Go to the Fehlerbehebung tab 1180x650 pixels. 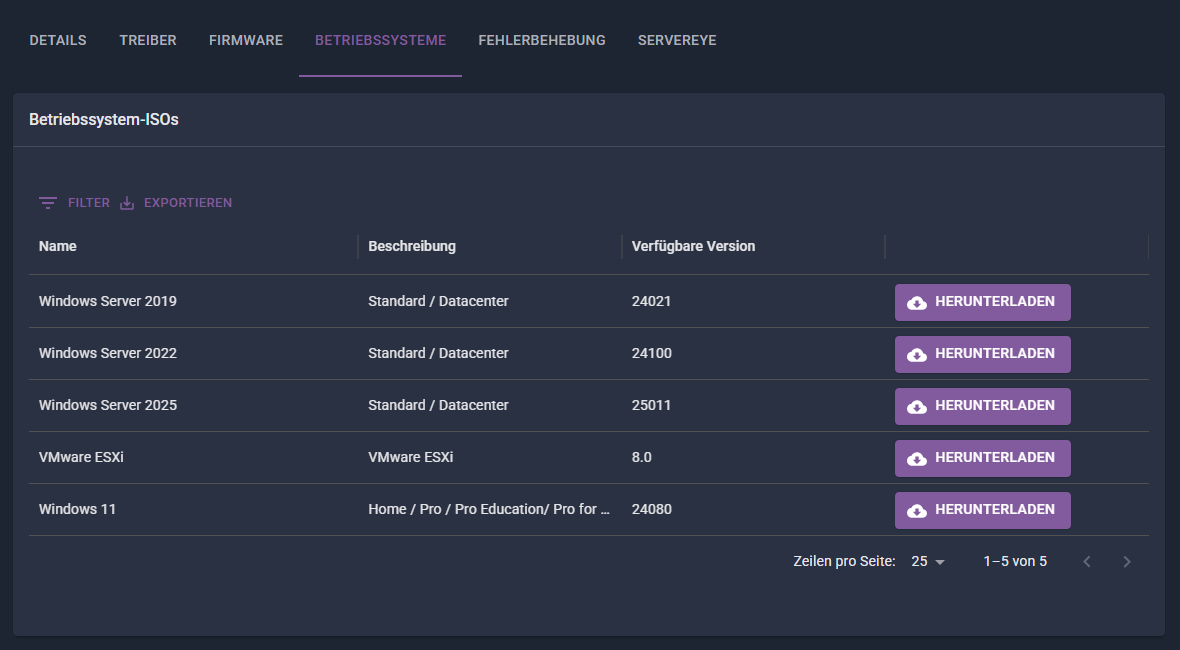click(542, 41)
